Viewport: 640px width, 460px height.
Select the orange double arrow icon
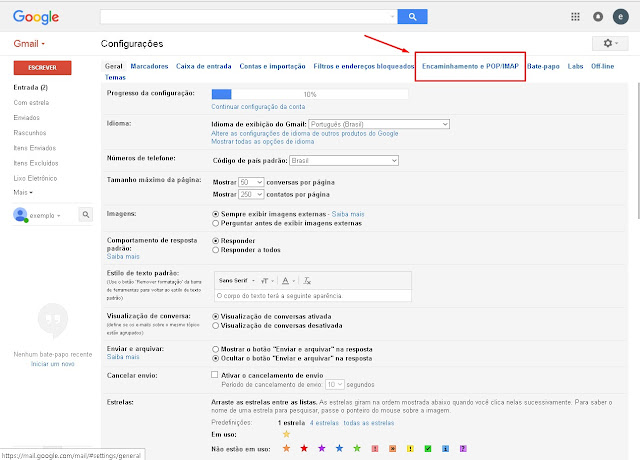click(x=392, y=449)
